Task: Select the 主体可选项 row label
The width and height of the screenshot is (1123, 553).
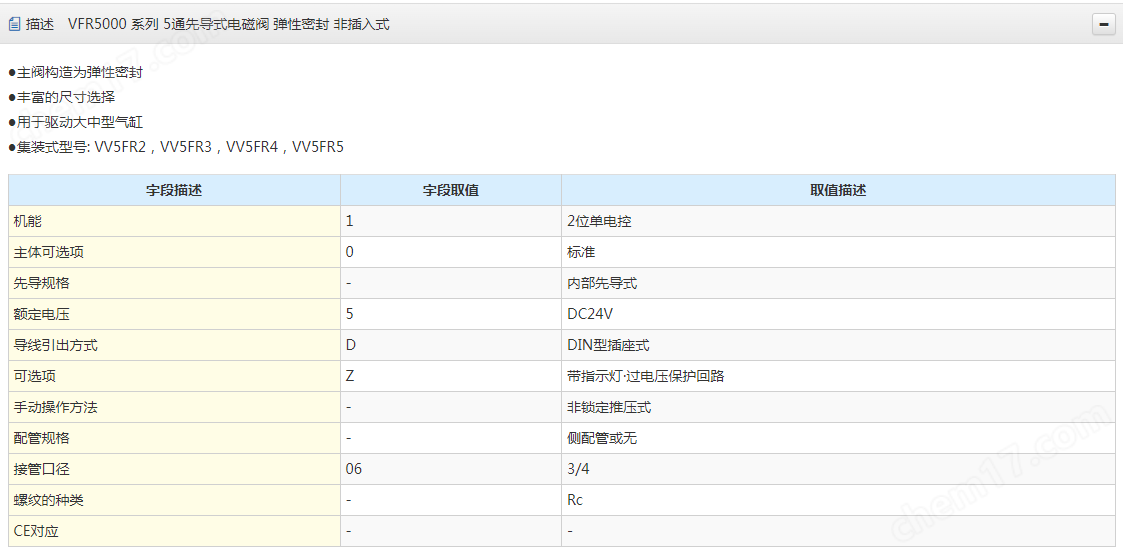Action: (x=174, y=252)
